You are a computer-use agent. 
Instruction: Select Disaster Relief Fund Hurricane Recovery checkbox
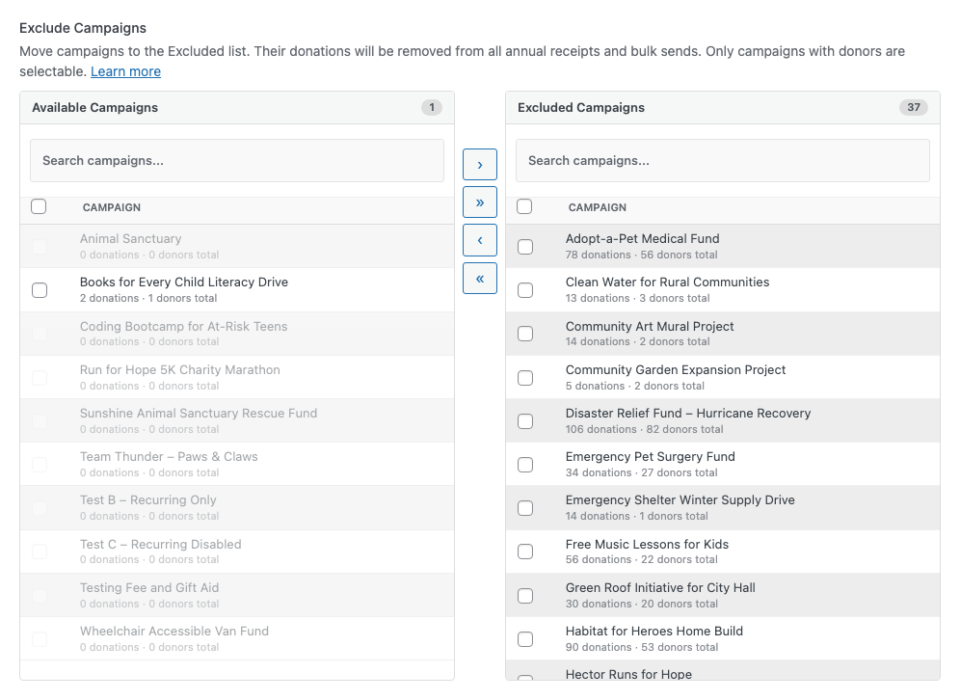[x=525, y=421]
